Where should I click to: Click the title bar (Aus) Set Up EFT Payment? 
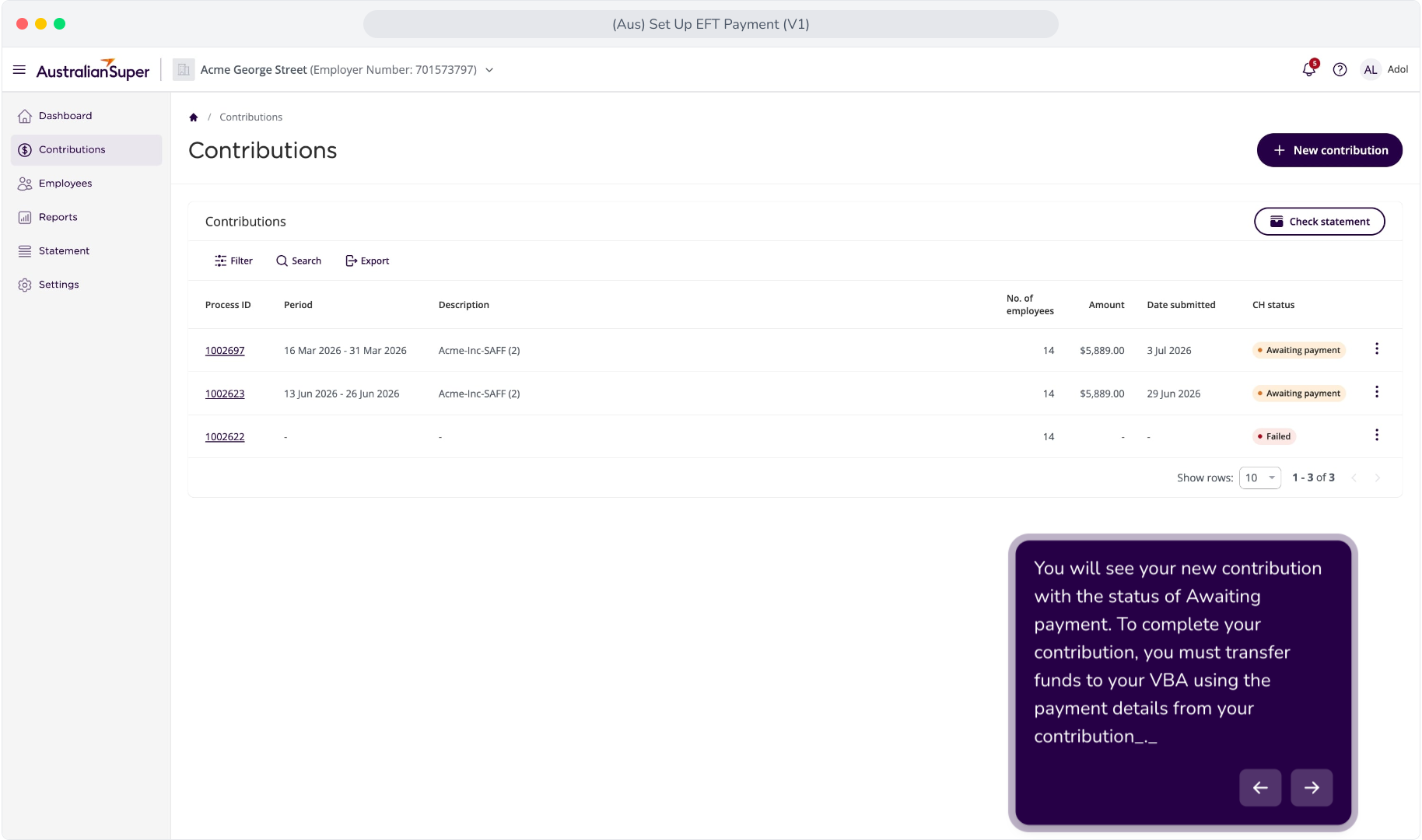point(710,24)
